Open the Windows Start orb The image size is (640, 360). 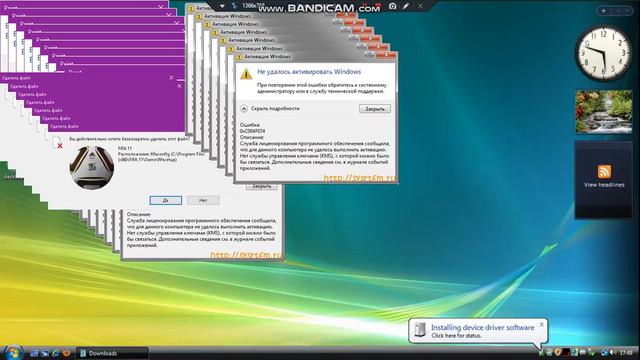tap(13, 352)
